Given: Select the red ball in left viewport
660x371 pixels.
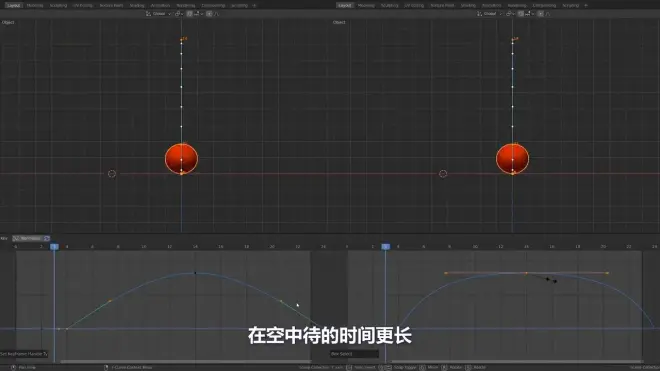Looking at the screenshot, I should click(x=181, y=158).
